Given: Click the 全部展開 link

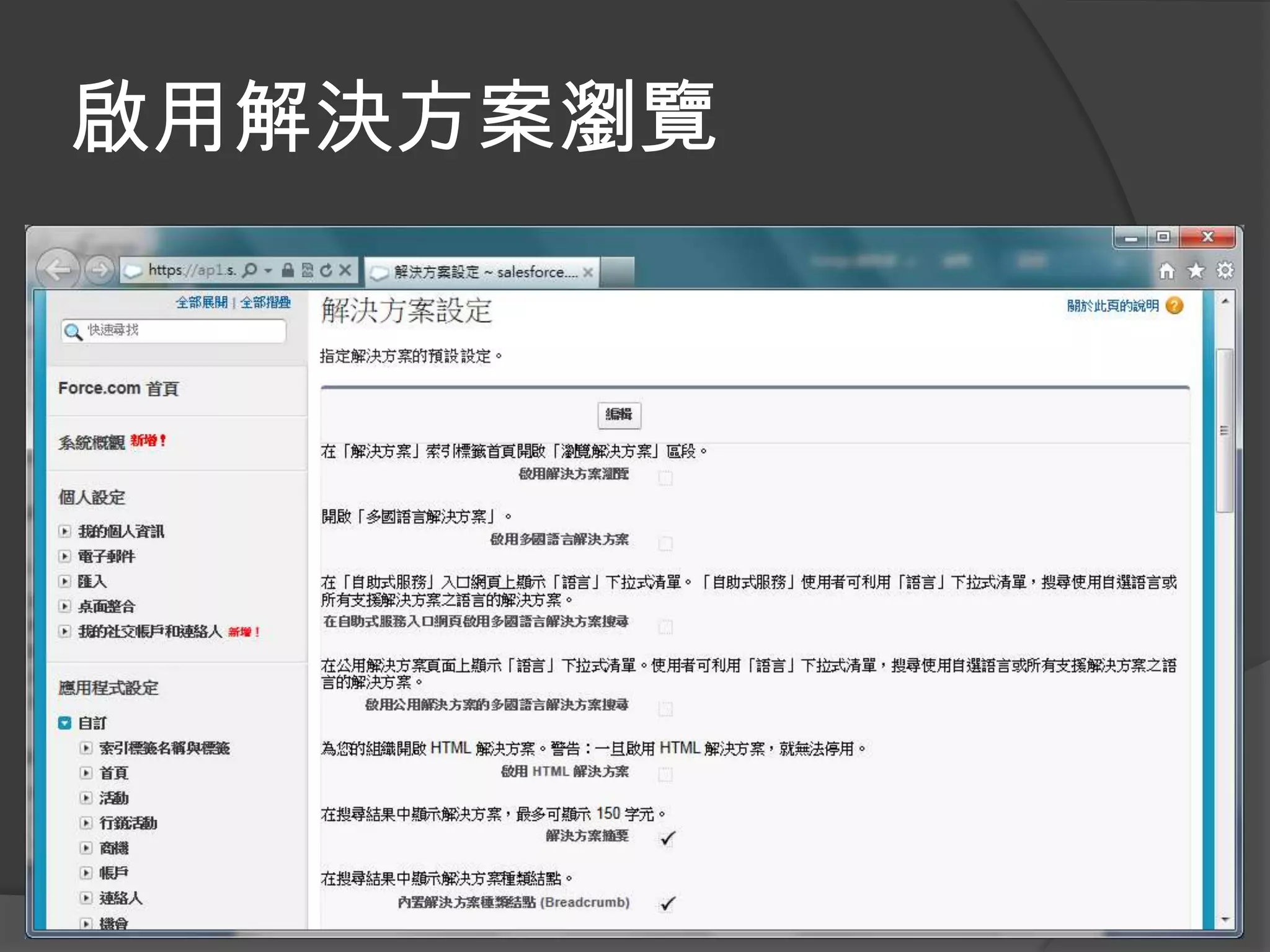Looking at the screenshot, I should (x=202, y=302).
